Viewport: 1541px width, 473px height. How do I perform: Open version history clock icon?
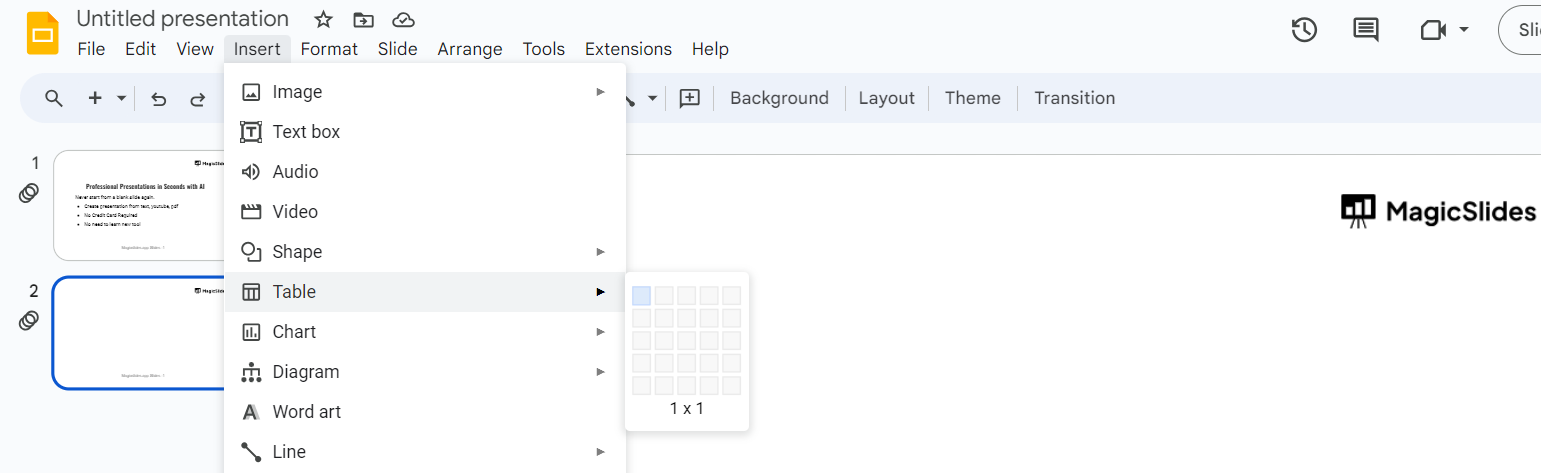click(x=1304, y=30)
